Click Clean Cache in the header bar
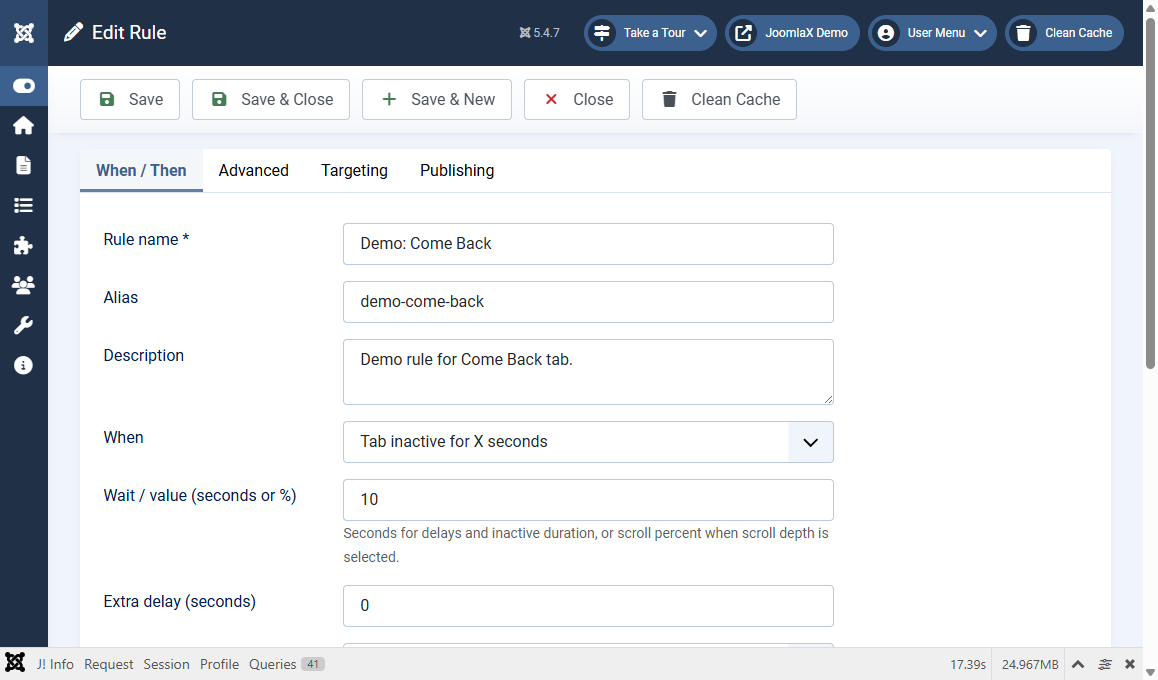Image resolution: width=1158 pixels, height=680 pixels. [x=1064, y=32]
